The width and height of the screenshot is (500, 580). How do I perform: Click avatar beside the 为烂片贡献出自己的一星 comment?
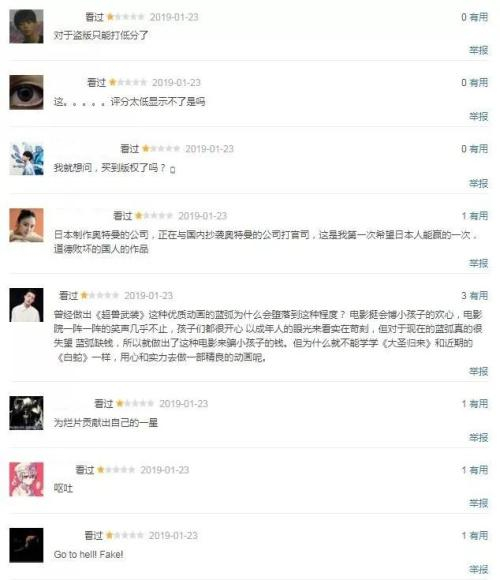click(26, 413)
